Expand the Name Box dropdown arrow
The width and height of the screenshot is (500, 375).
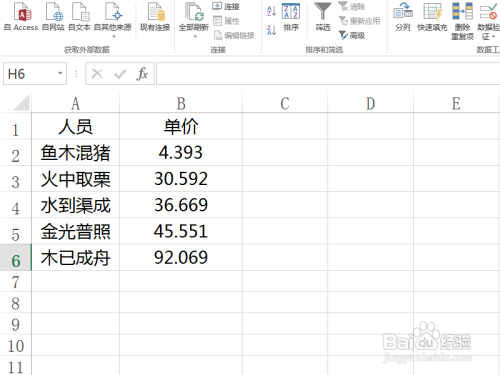60,73
